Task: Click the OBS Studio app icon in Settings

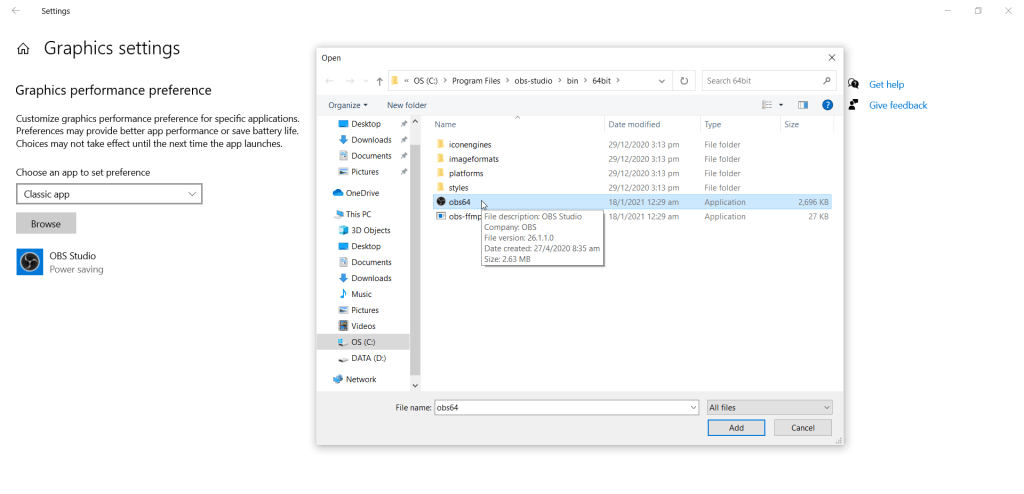Action: [30, 262]
